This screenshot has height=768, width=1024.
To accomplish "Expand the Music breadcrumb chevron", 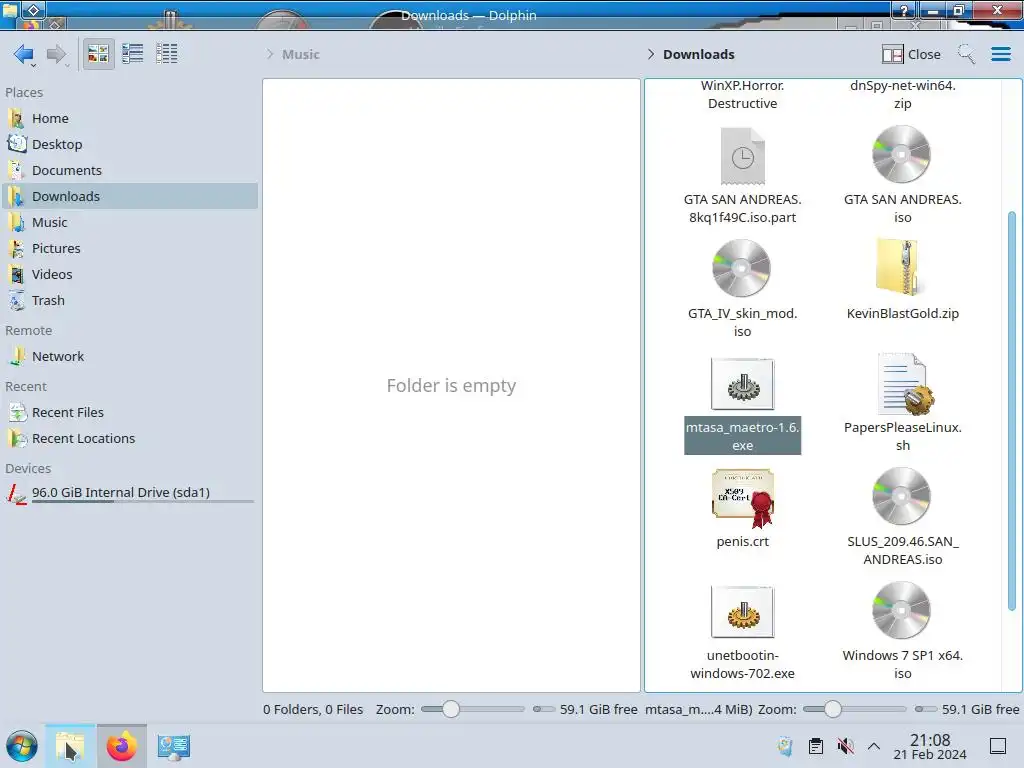I will pyautogui.click(x=270, y=54).
